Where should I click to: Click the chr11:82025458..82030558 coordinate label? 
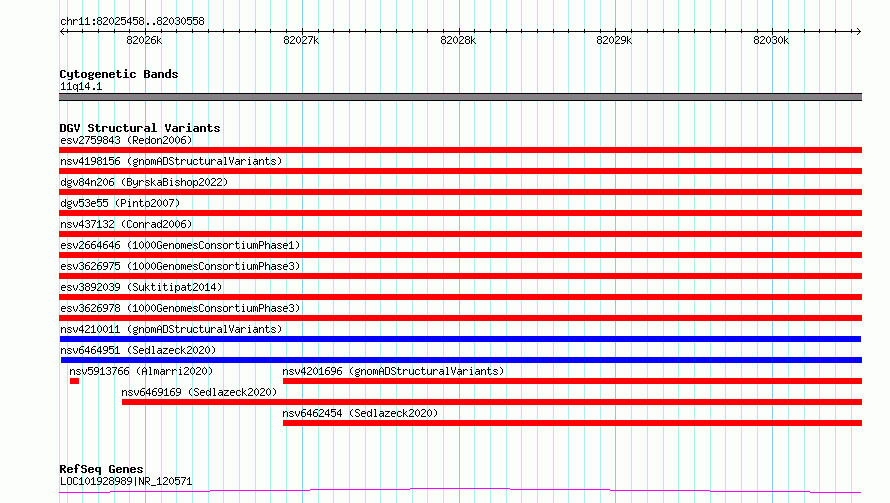pos(132,21)
